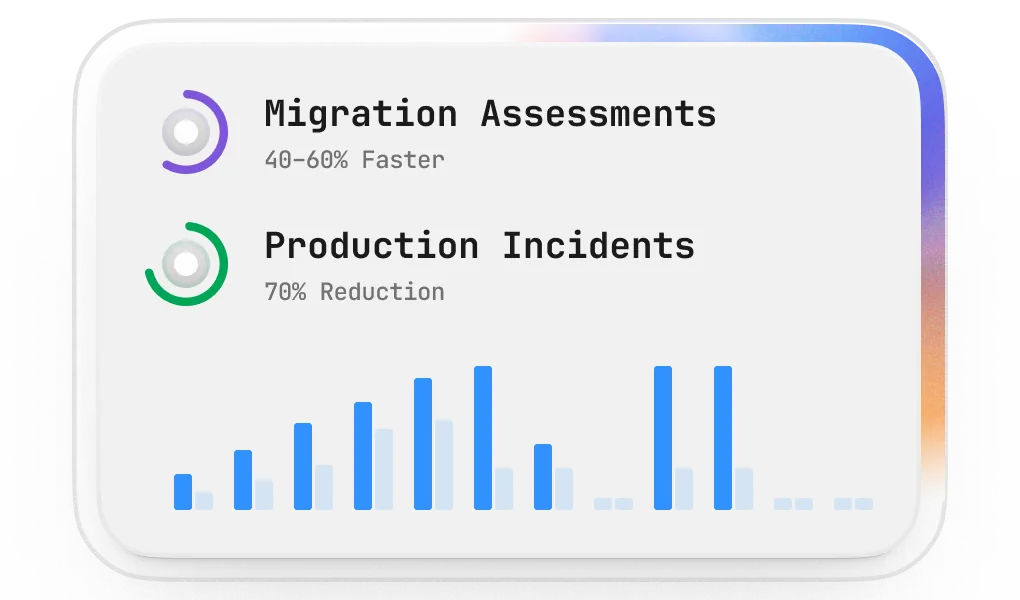This screenshot has height=600, width=1020.
Task: Click the purple progress ring icon
Action: tap(195, 131)
